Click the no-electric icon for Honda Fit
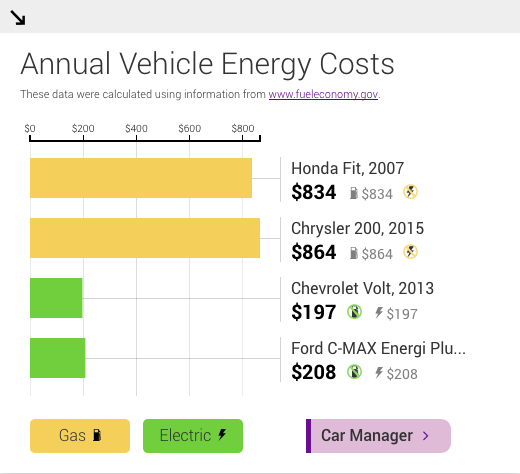 pos(410,192)
